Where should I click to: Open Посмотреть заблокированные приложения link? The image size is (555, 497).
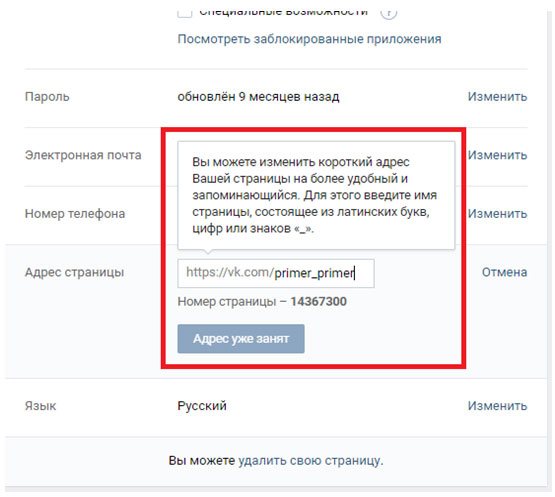[309, 39]
